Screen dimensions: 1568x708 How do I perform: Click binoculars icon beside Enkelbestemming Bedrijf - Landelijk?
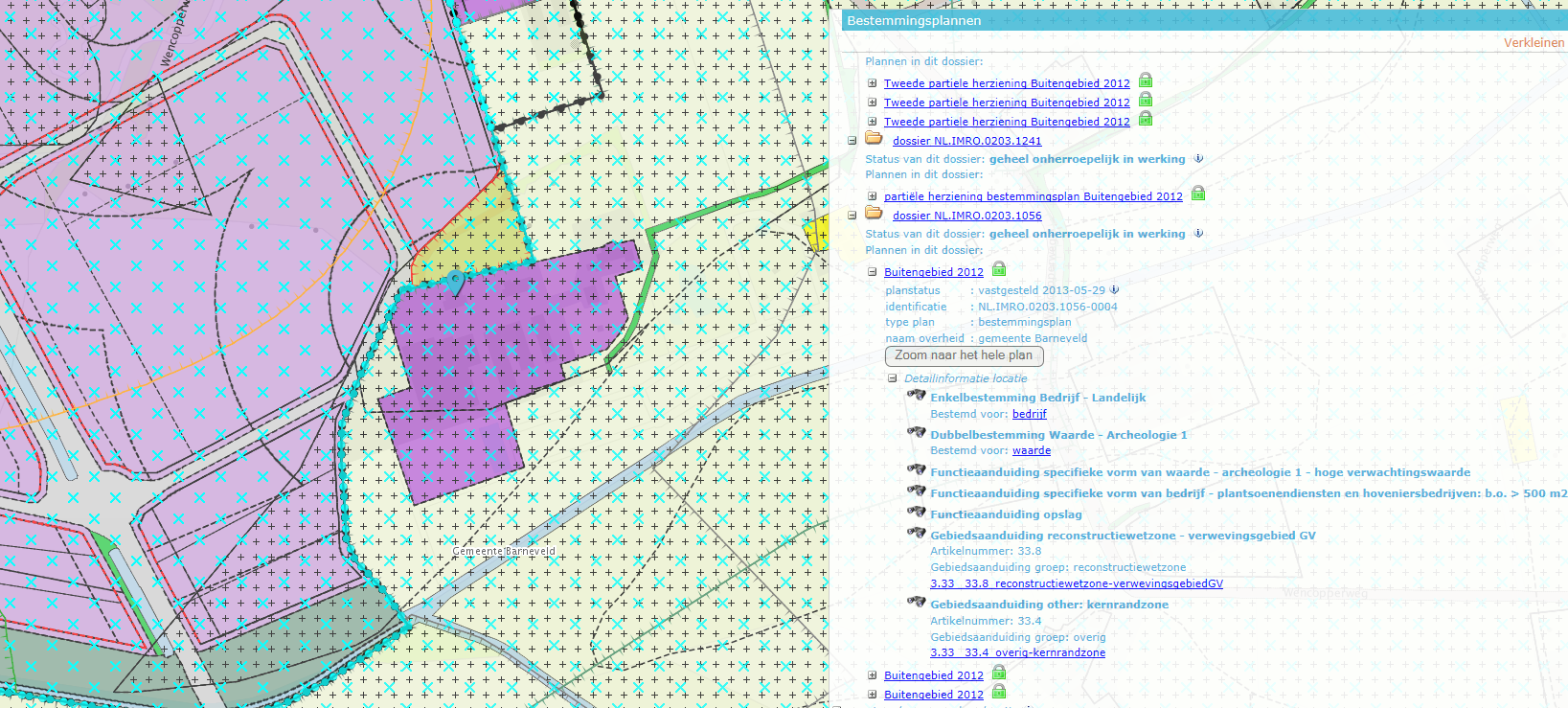click(917, 396)
